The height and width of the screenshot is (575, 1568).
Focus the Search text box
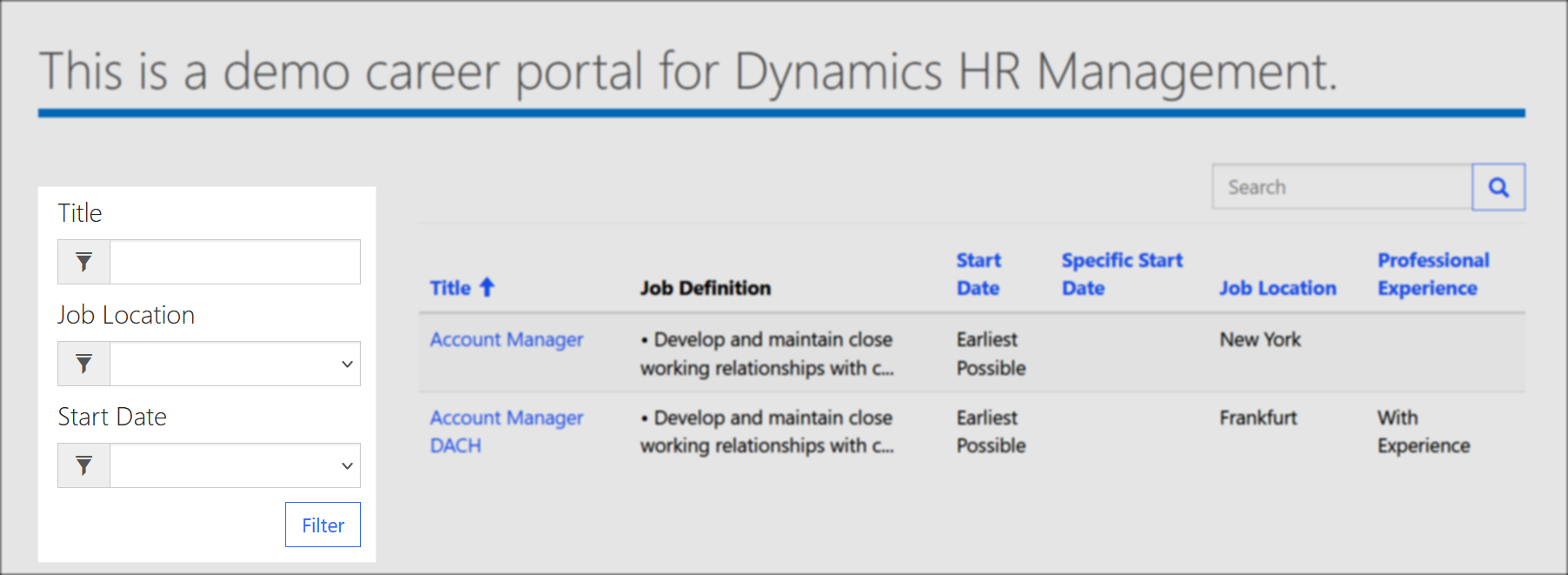[x=1341, y=187]
